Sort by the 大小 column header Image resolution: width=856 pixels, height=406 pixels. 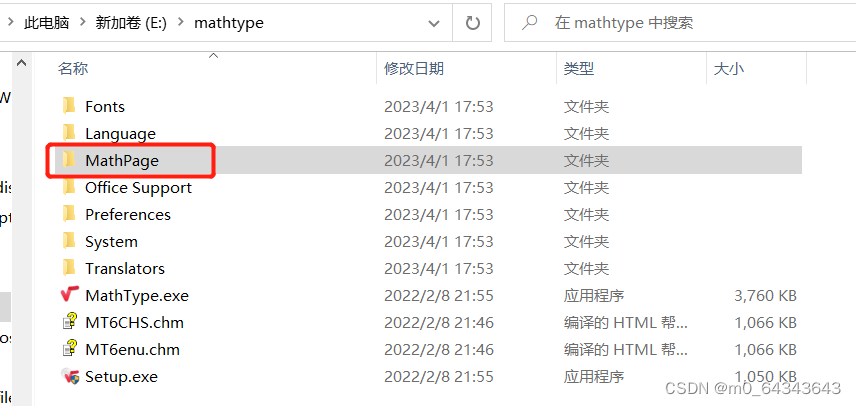click(729, 69)
